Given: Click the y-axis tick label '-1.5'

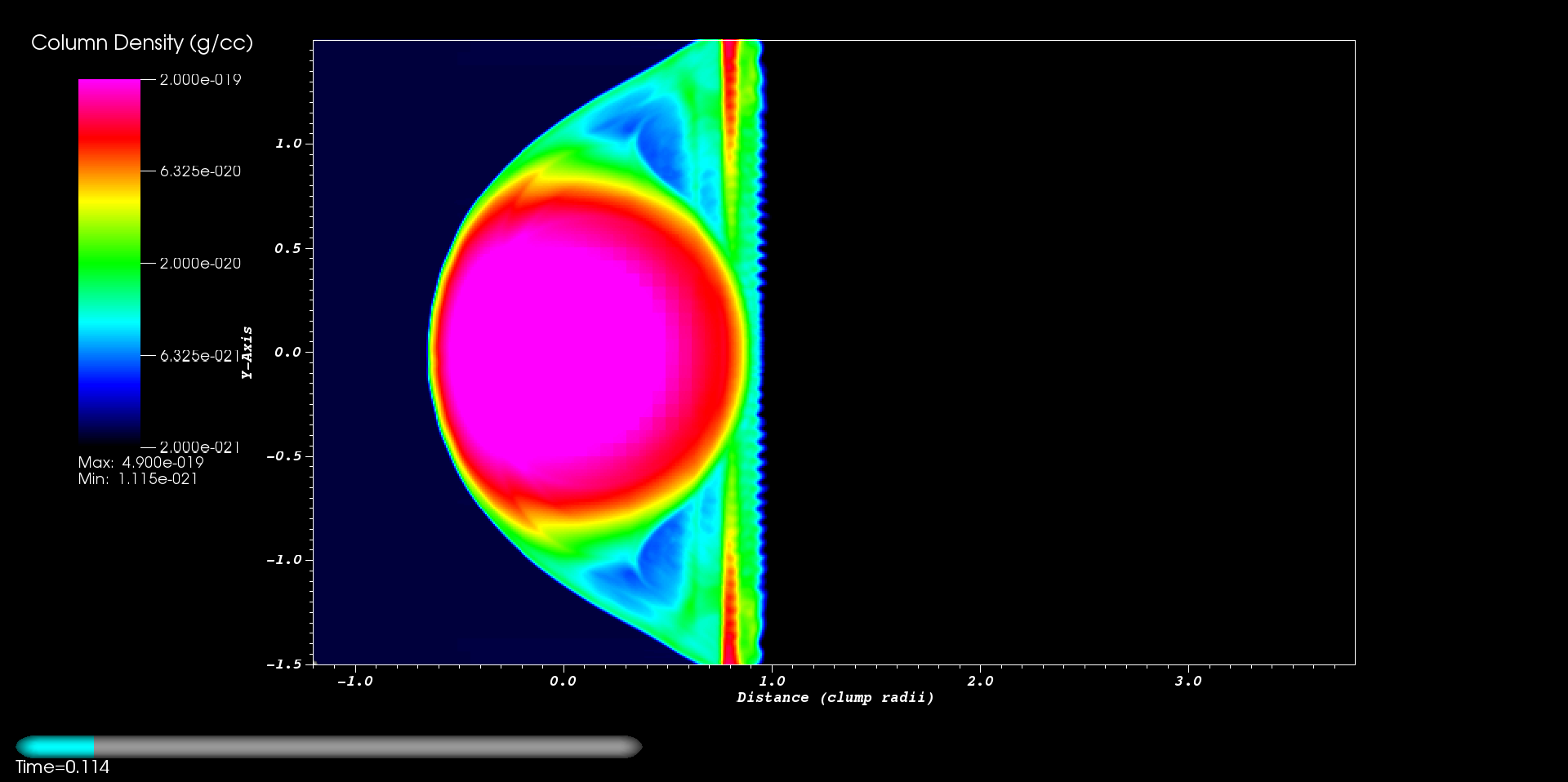Looking at the screenshot, I should pos(283,664).
